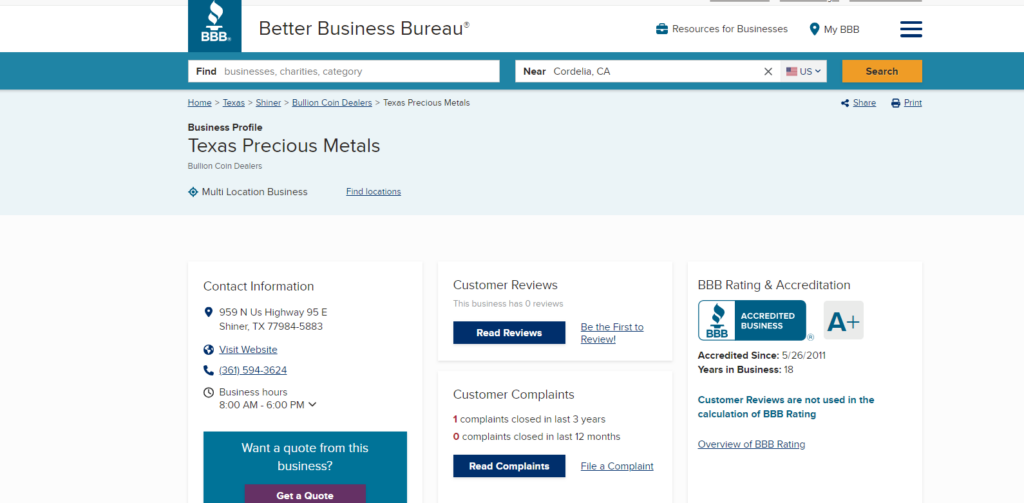Click 'This business has 0 reviews' text

coord(508,304)
